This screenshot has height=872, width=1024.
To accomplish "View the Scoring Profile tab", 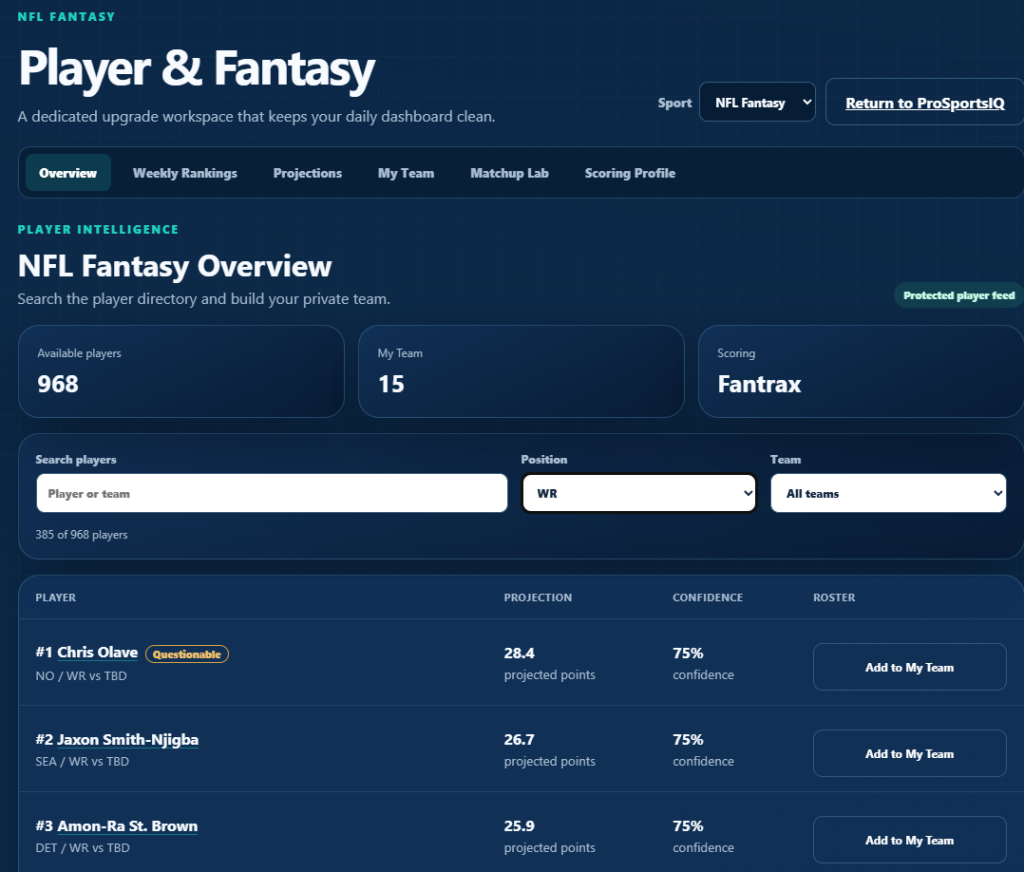I will click(x=630, y=173).
